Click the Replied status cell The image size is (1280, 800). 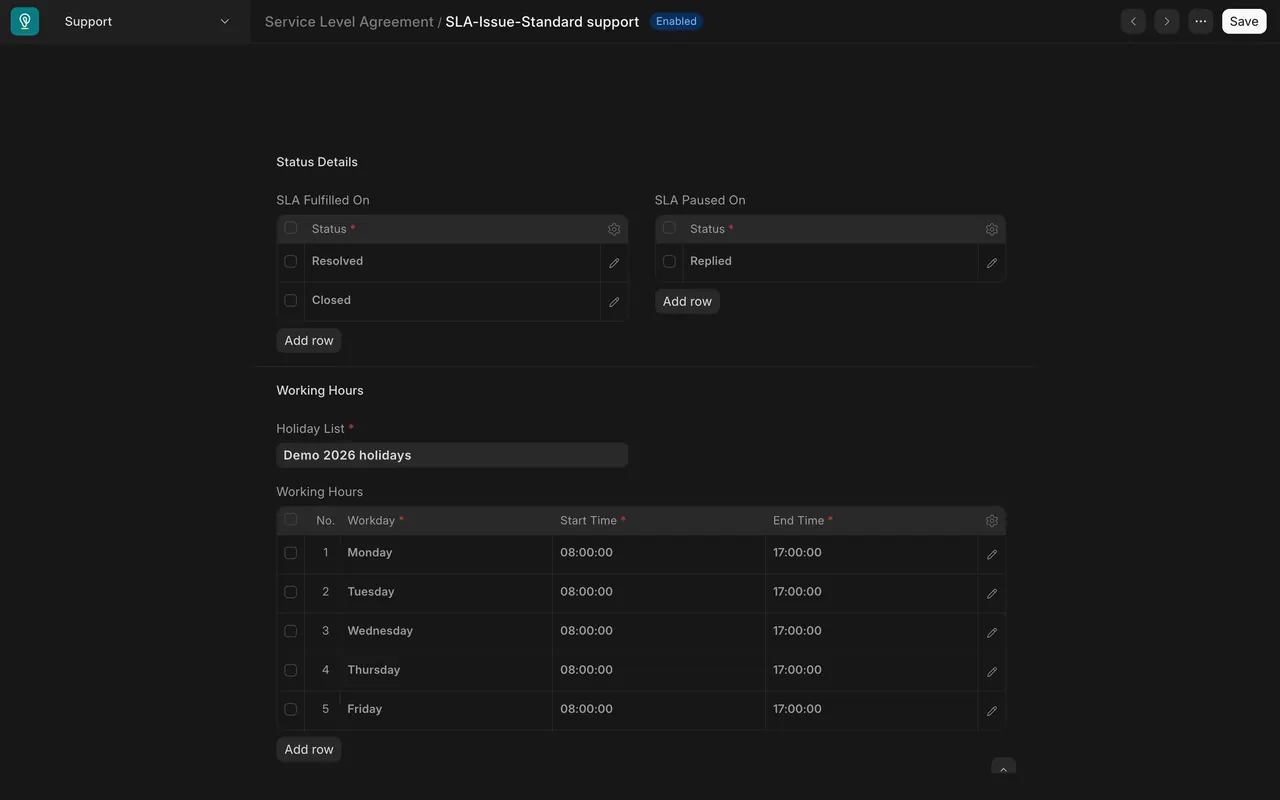[830, 261]
